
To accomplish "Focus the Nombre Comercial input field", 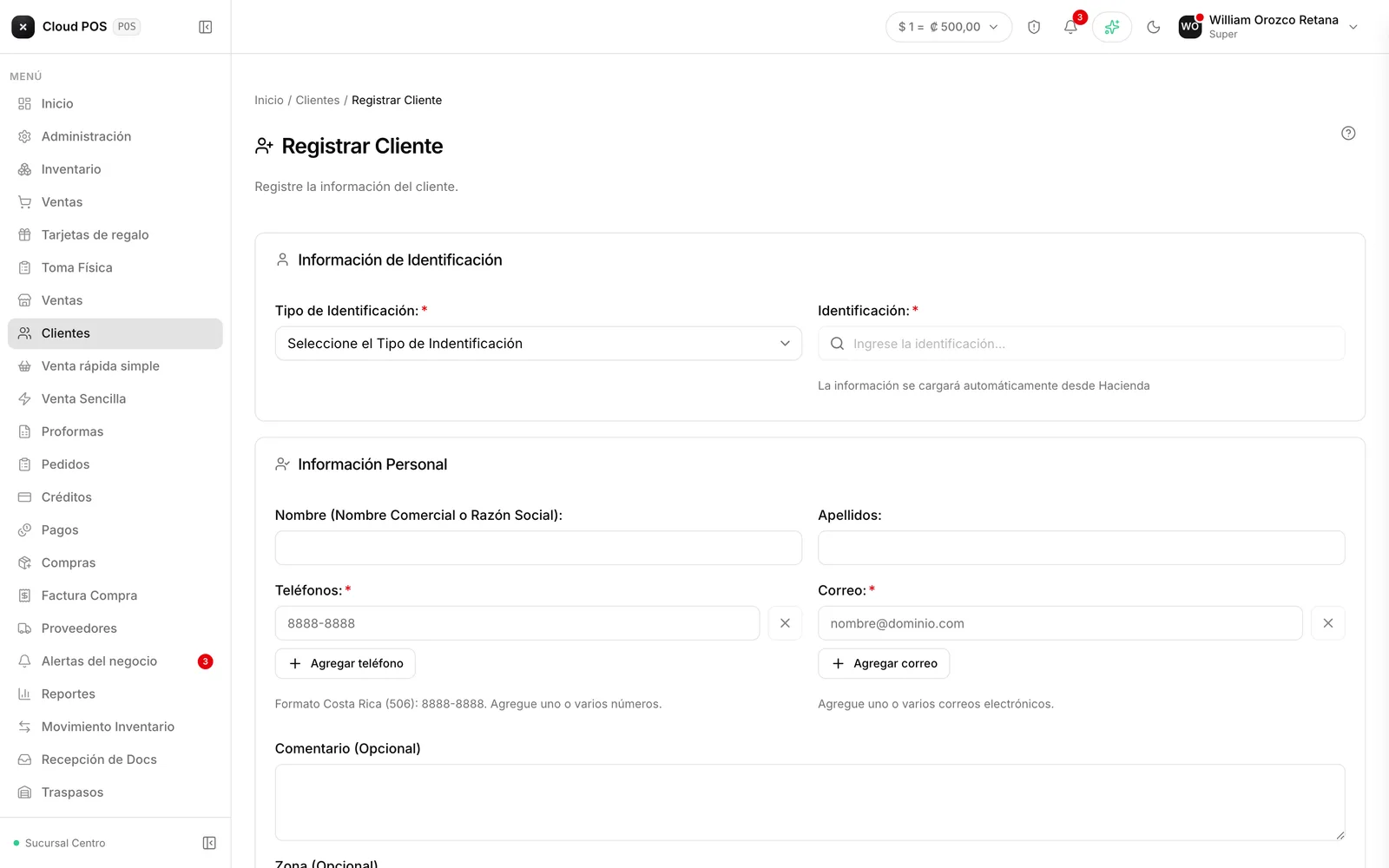I will click(x=538, y=548).
